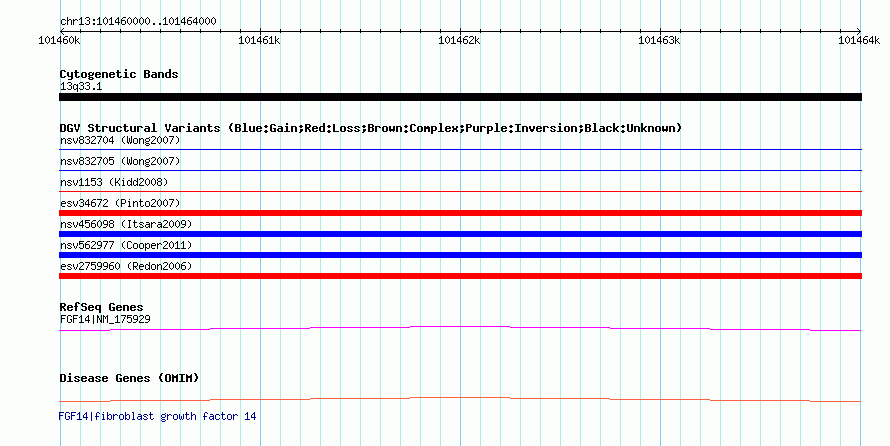The height and width of the screenshot is (446, 890).
Task: Select the 101464k ruler label
Action: click(x=859, y=40)
